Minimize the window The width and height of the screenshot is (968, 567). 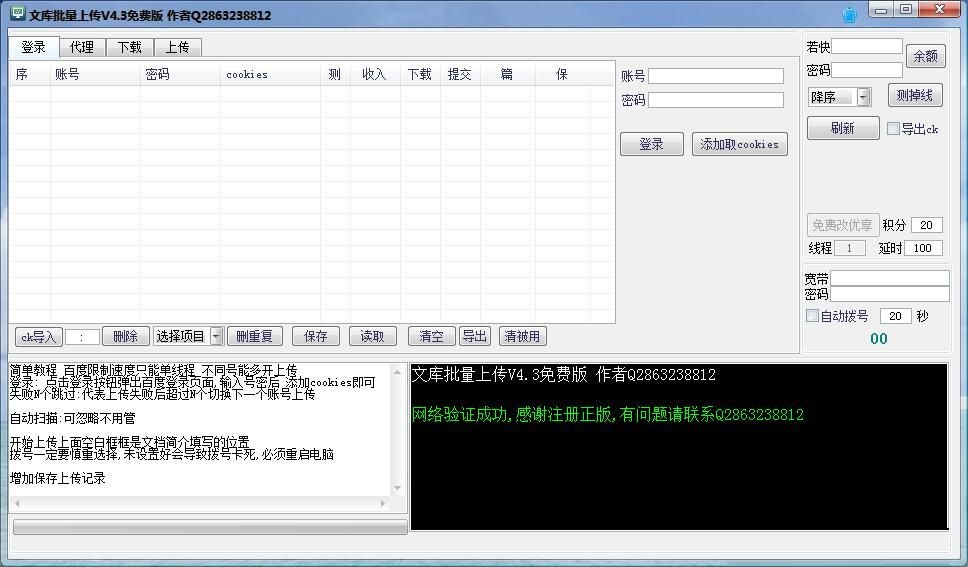881,9
